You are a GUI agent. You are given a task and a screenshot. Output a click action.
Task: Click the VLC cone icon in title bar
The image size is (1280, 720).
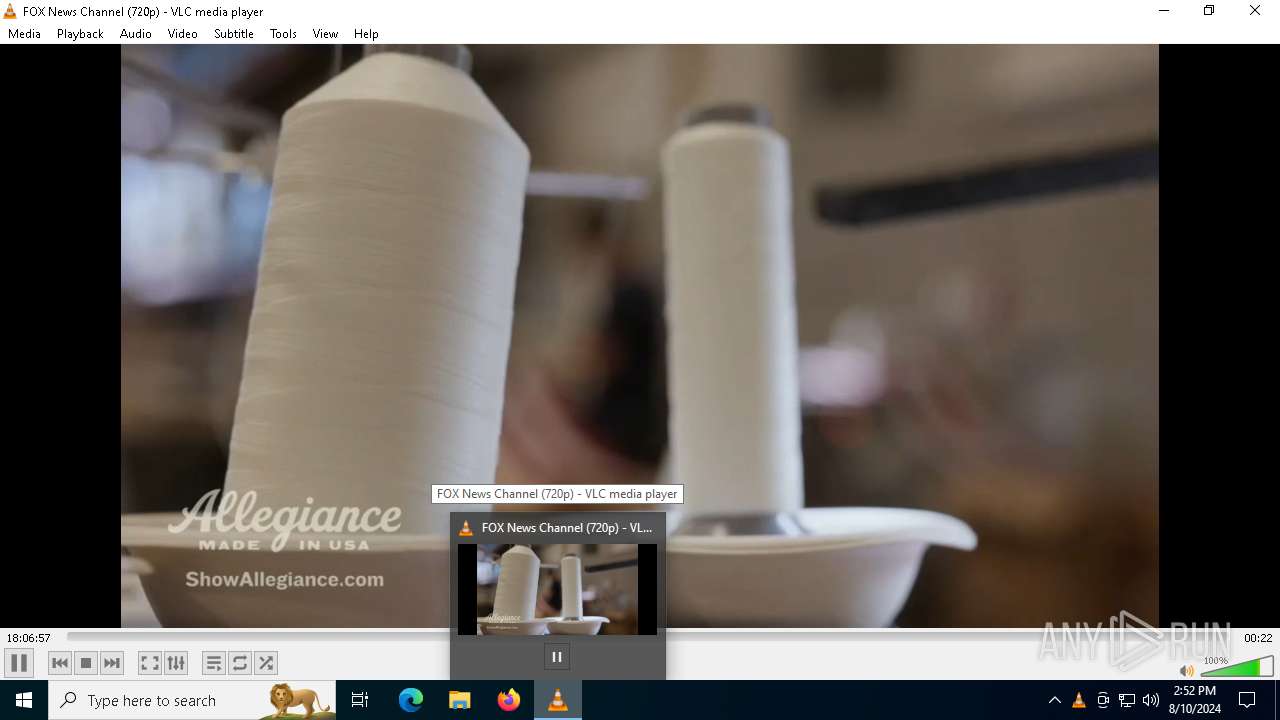click(x=10, y=11)
